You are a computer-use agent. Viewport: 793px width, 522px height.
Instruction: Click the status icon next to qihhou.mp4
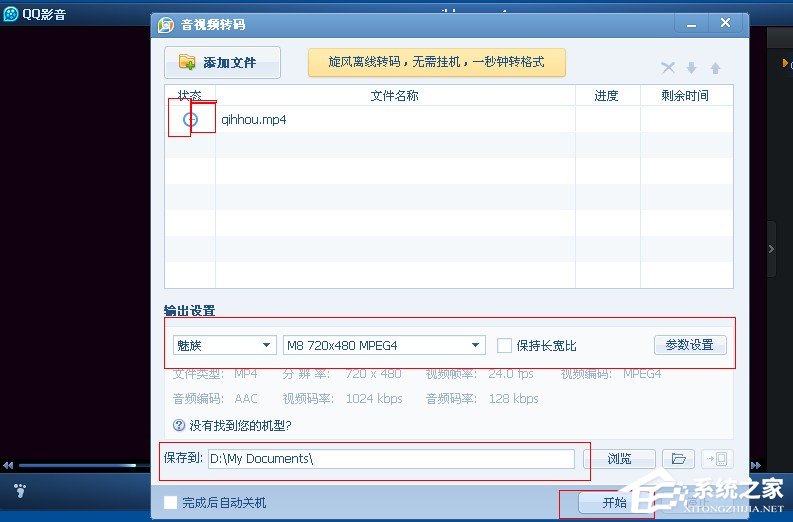point(190,119)
